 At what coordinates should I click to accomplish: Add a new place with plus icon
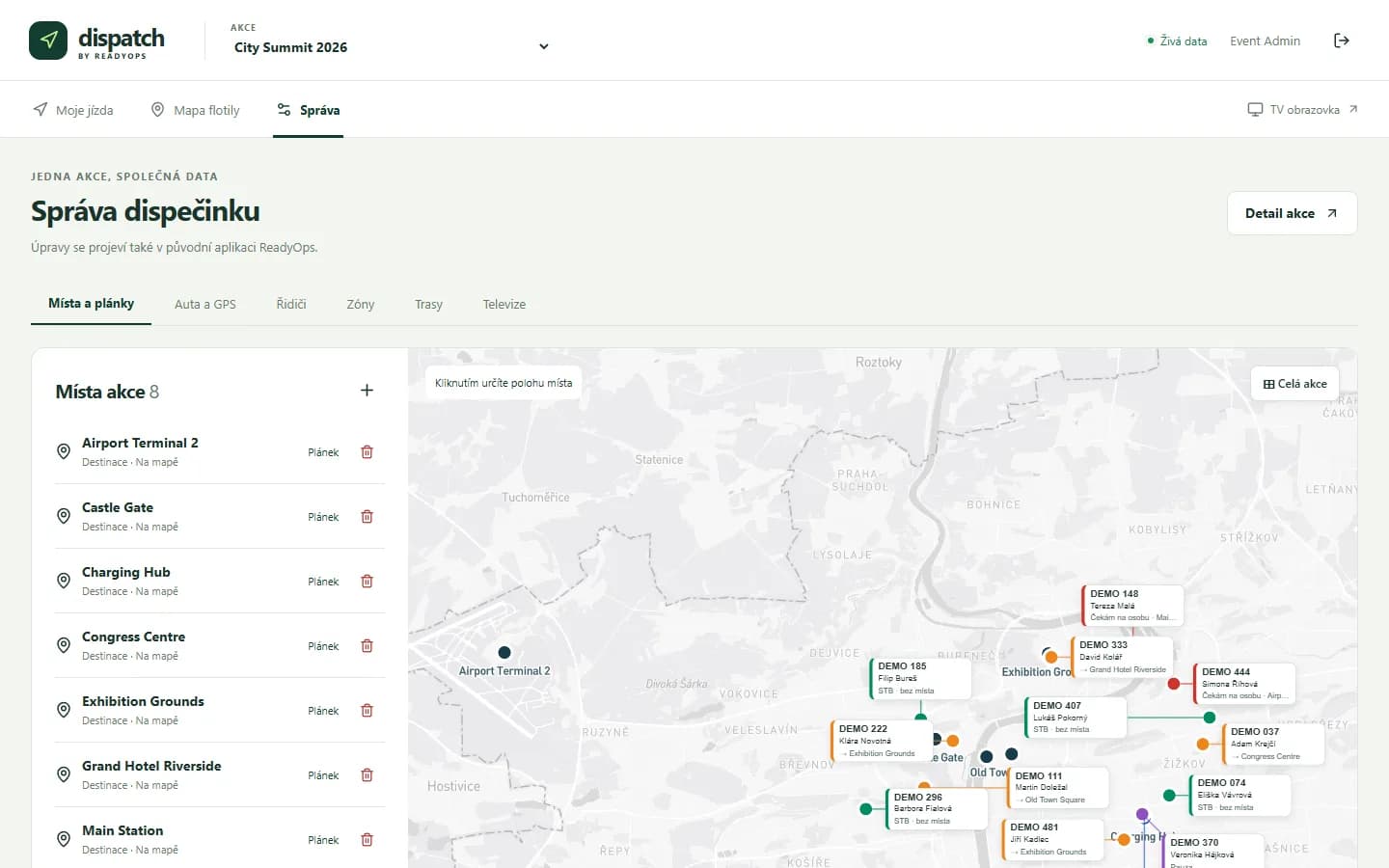click(367, 391)
